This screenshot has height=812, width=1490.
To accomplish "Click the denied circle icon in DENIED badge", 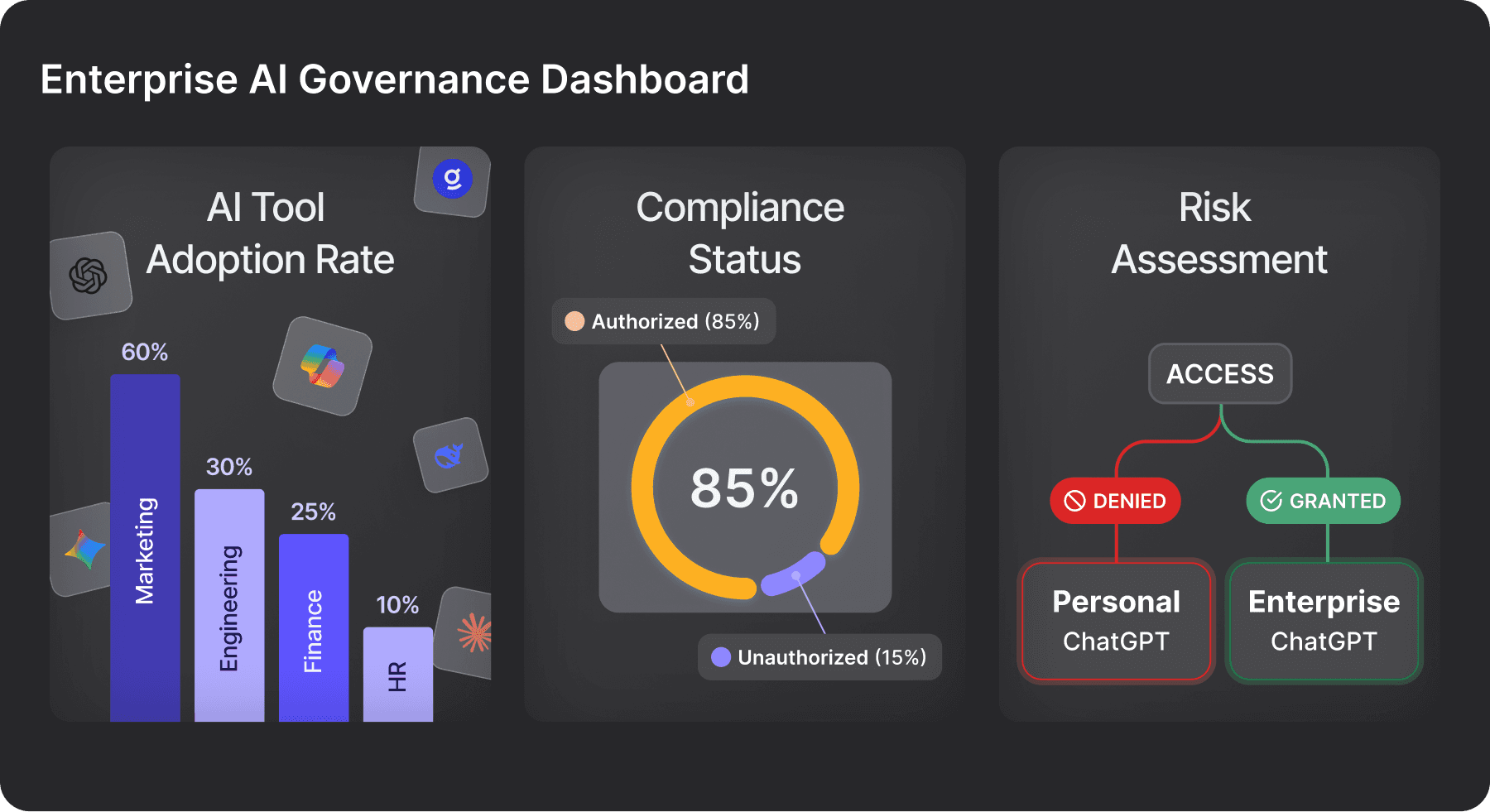I will pos(1074,501).
